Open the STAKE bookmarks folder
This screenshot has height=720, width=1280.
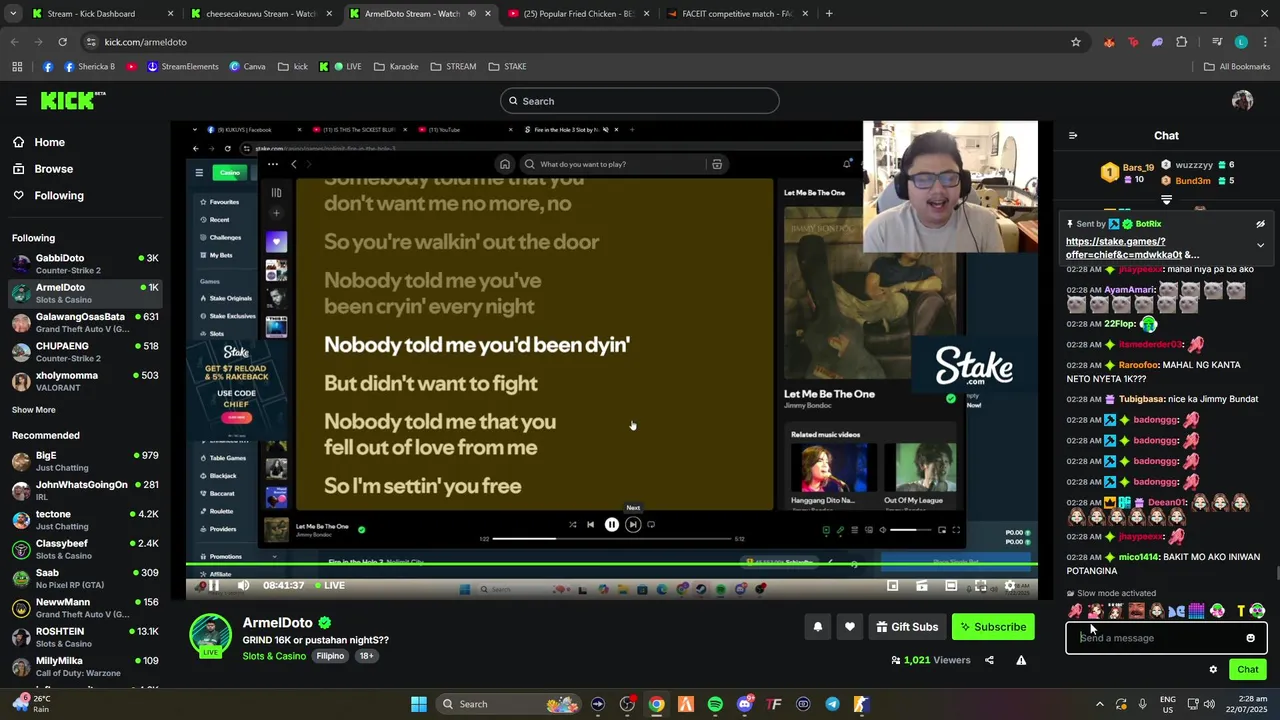point(508,67)
